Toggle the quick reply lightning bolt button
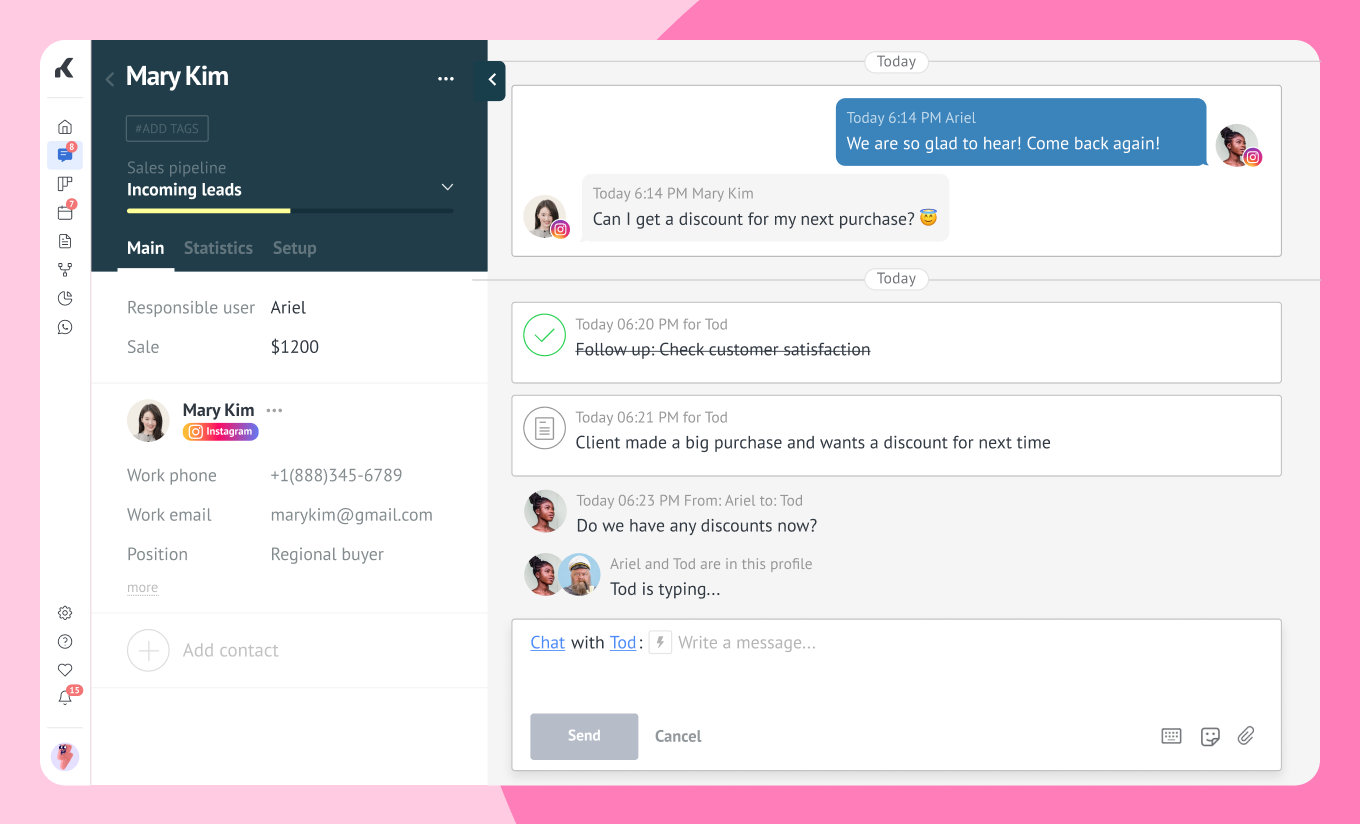1360x824 pixels. pos(660,642)
